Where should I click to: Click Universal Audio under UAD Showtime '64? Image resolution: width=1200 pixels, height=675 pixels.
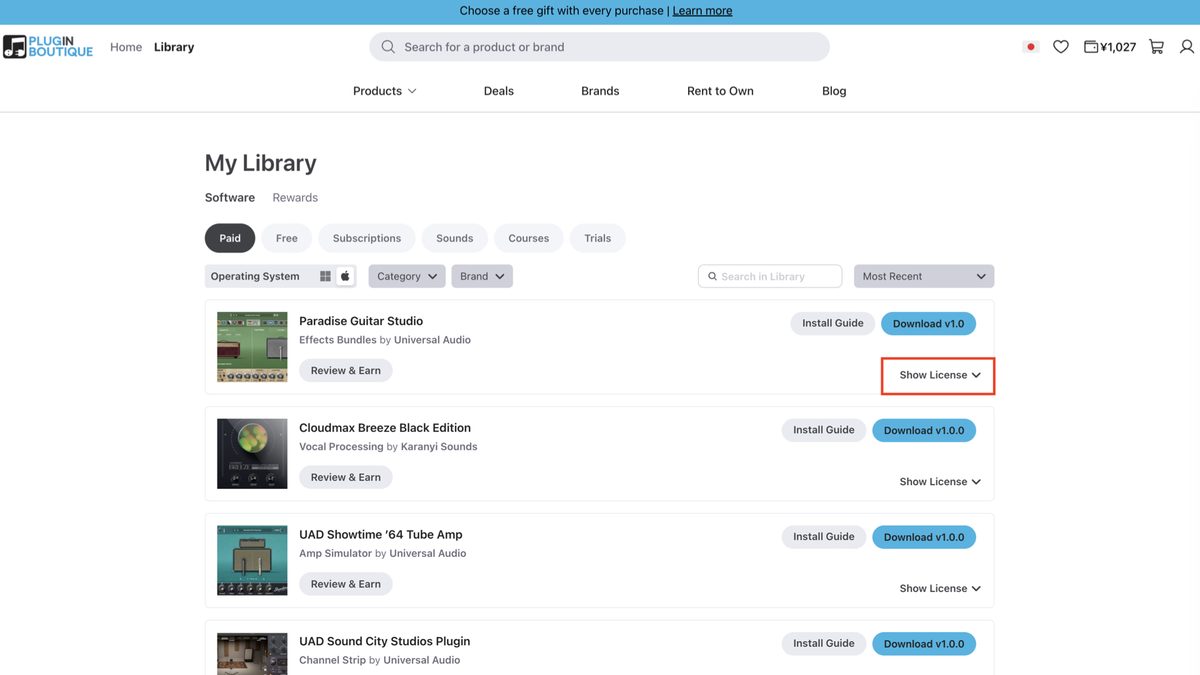428,554
